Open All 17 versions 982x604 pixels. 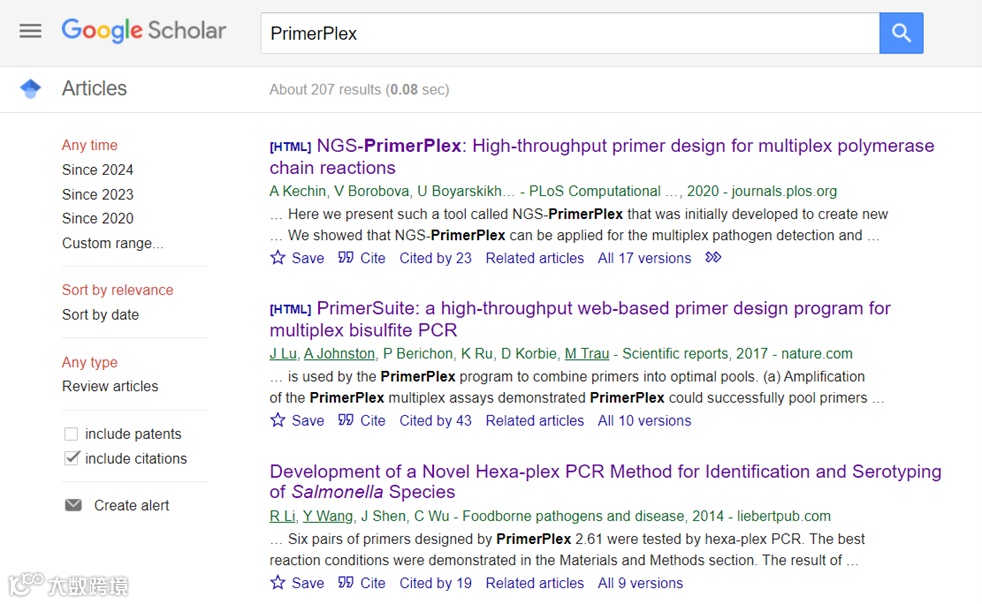(x=644, y=258)
